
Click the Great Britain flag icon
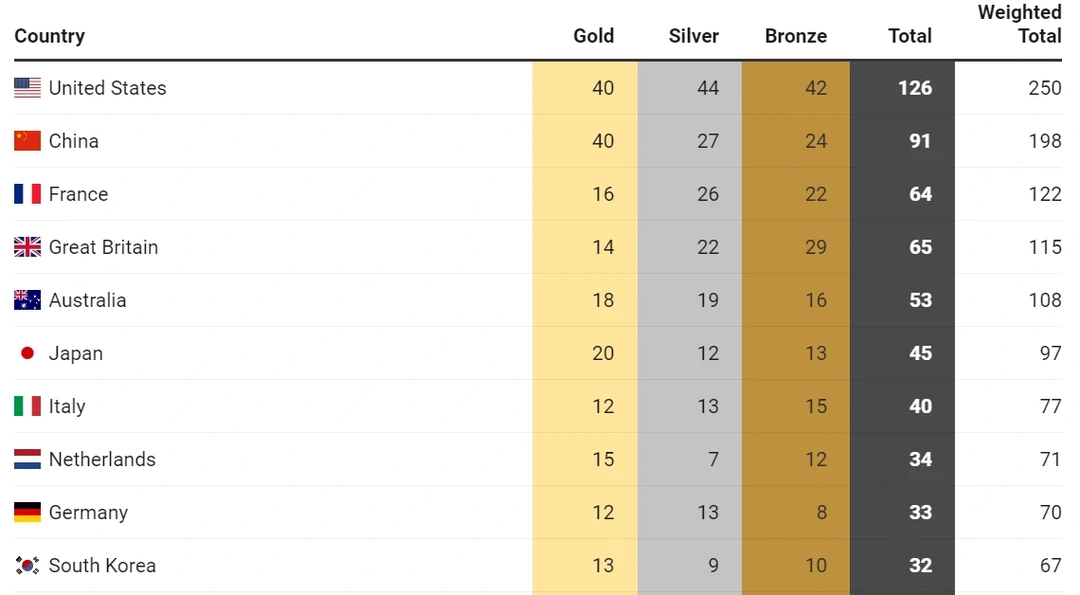pyautogui.click(x=27, y=247)
